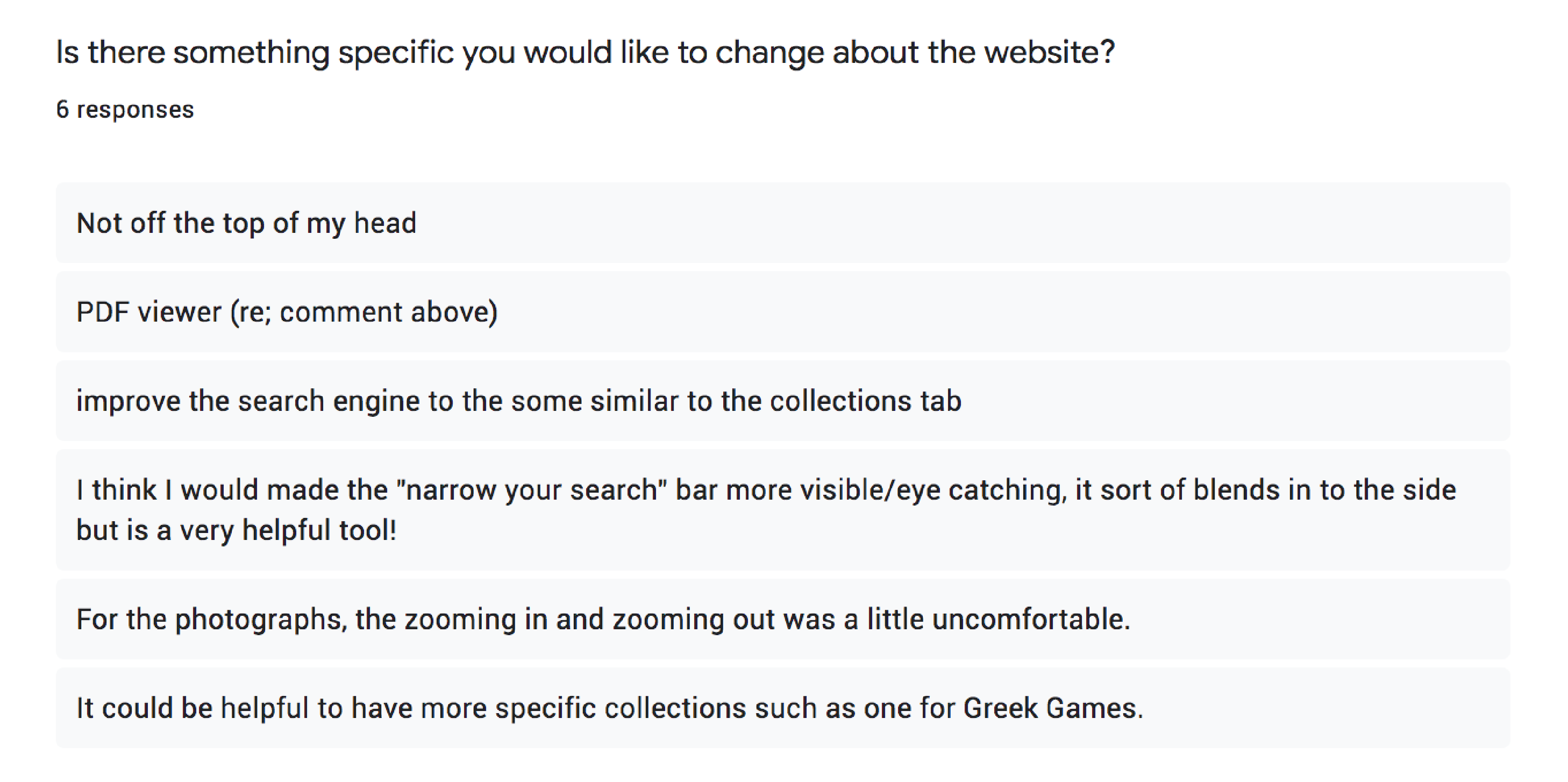Click the "collections tab" phrase in third response

pos(865,401)
